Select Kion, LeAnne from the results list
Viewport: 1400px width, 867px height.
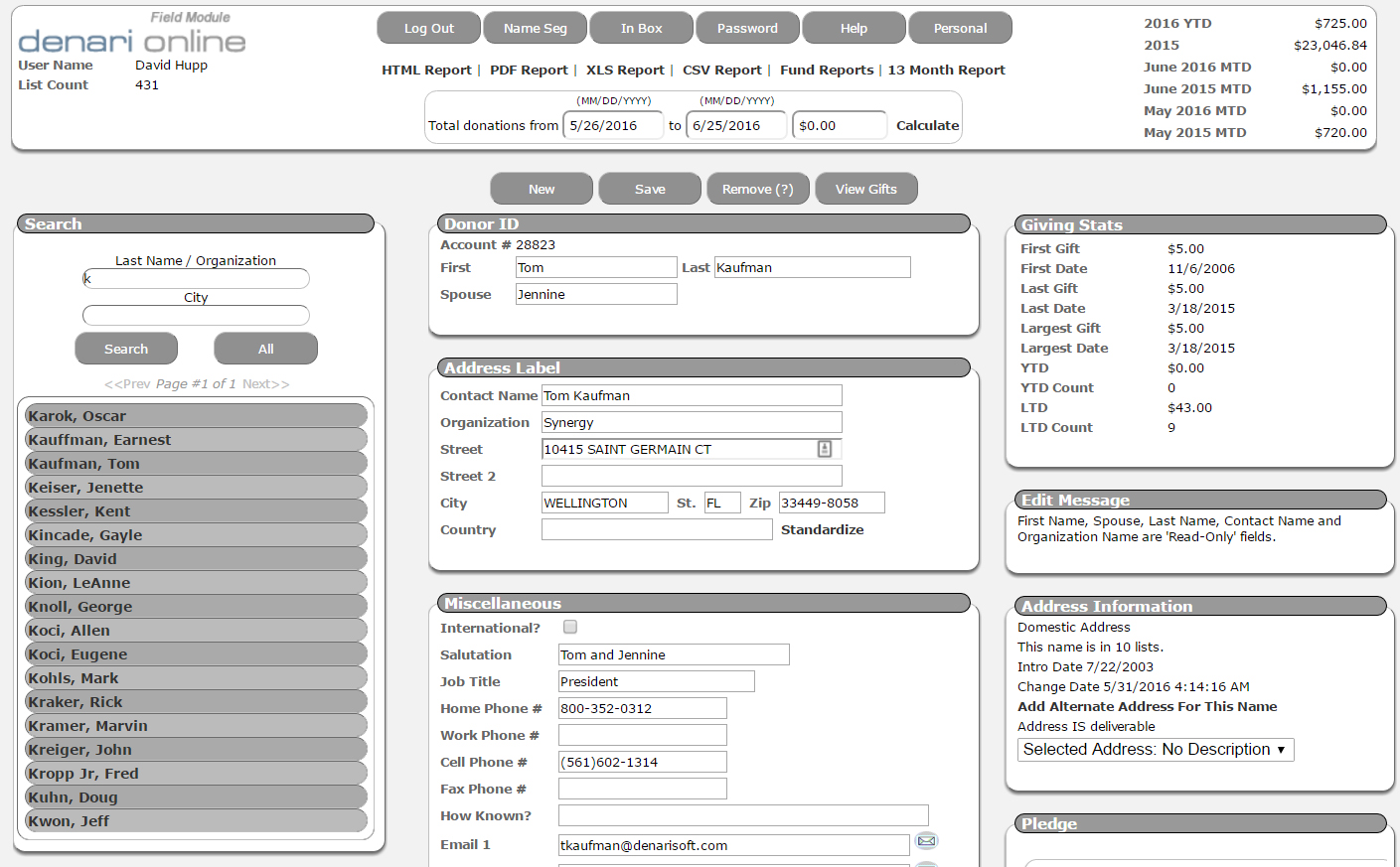[196, 583]
